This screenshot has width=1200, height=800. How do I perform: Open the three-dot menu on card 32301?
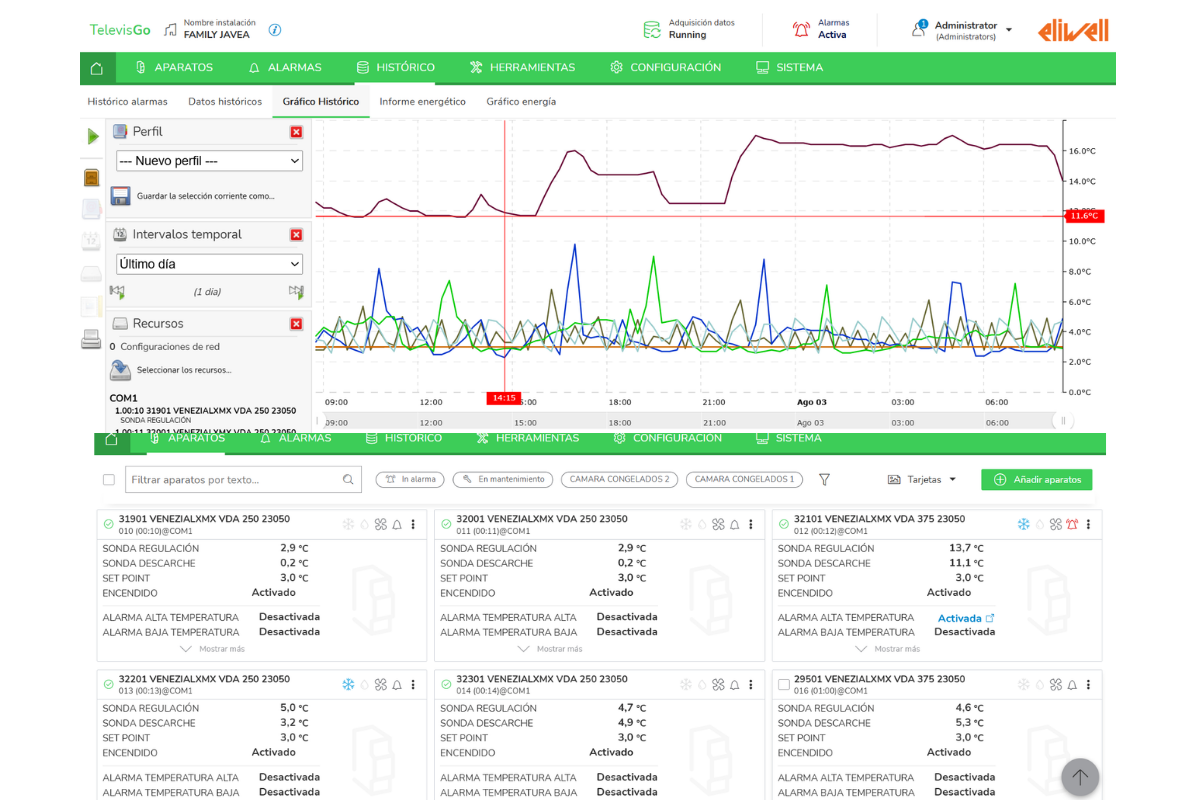click(x=751, y=685)
